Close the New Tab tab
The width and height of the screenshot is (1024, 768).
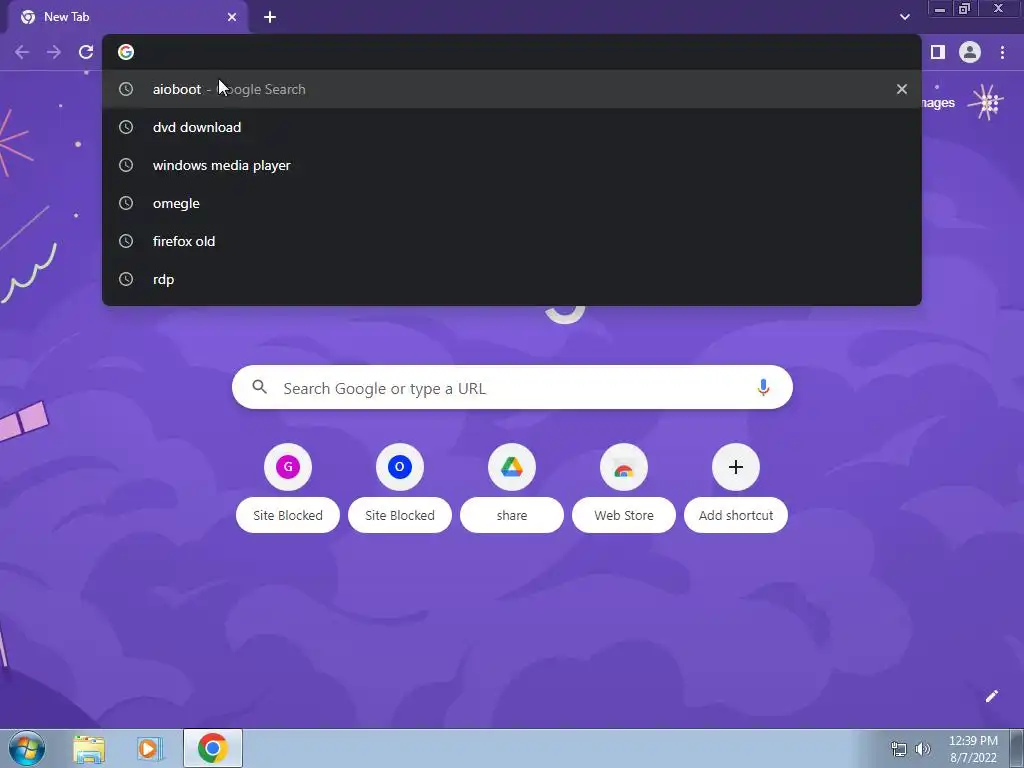click(x=232, y=17)
